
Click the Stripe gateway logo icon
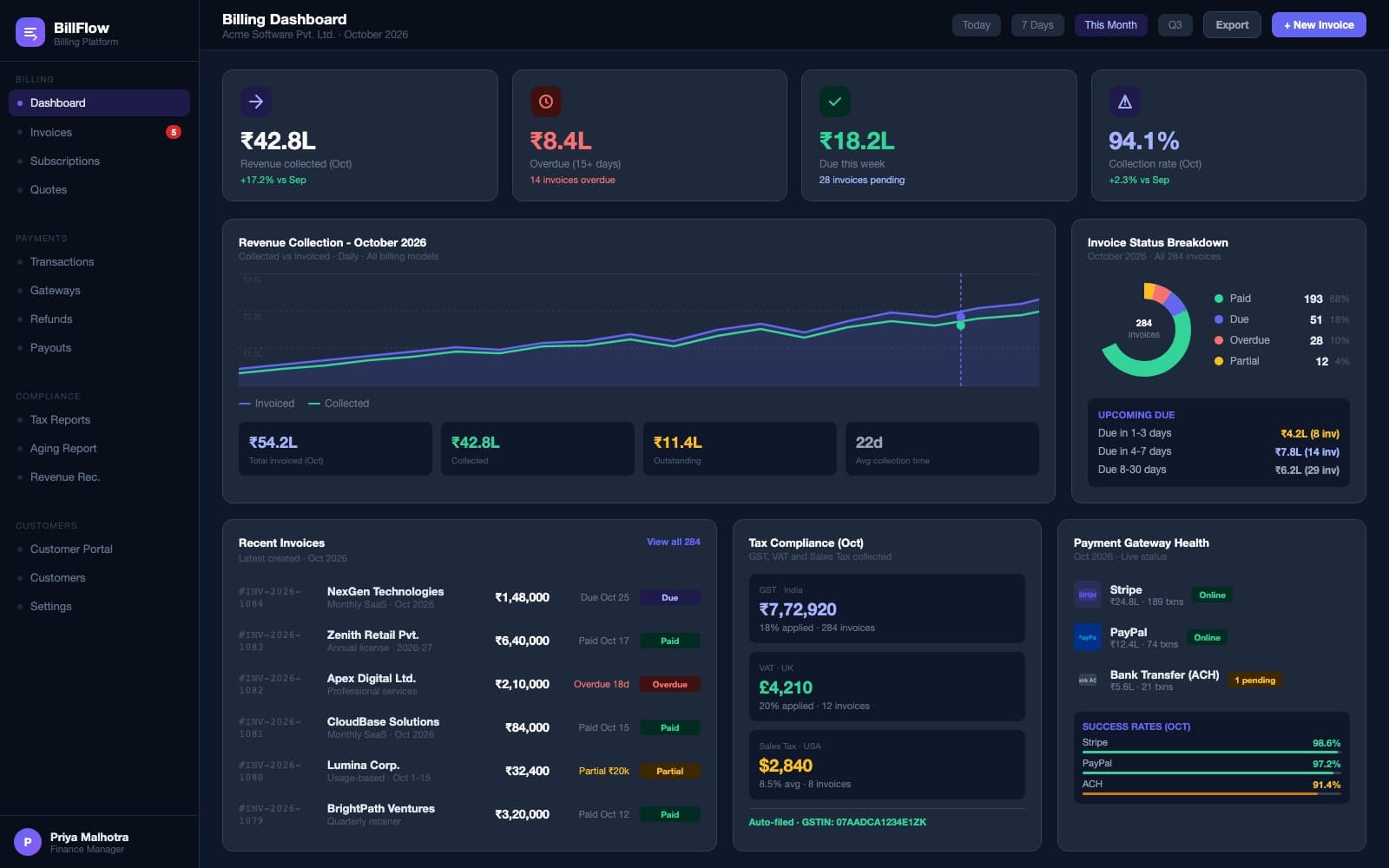(x=1088, y=595)
